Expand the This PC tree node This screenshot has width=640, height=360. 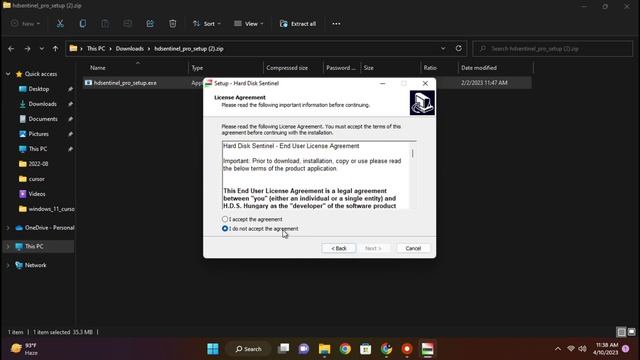(x=7, y=247)
